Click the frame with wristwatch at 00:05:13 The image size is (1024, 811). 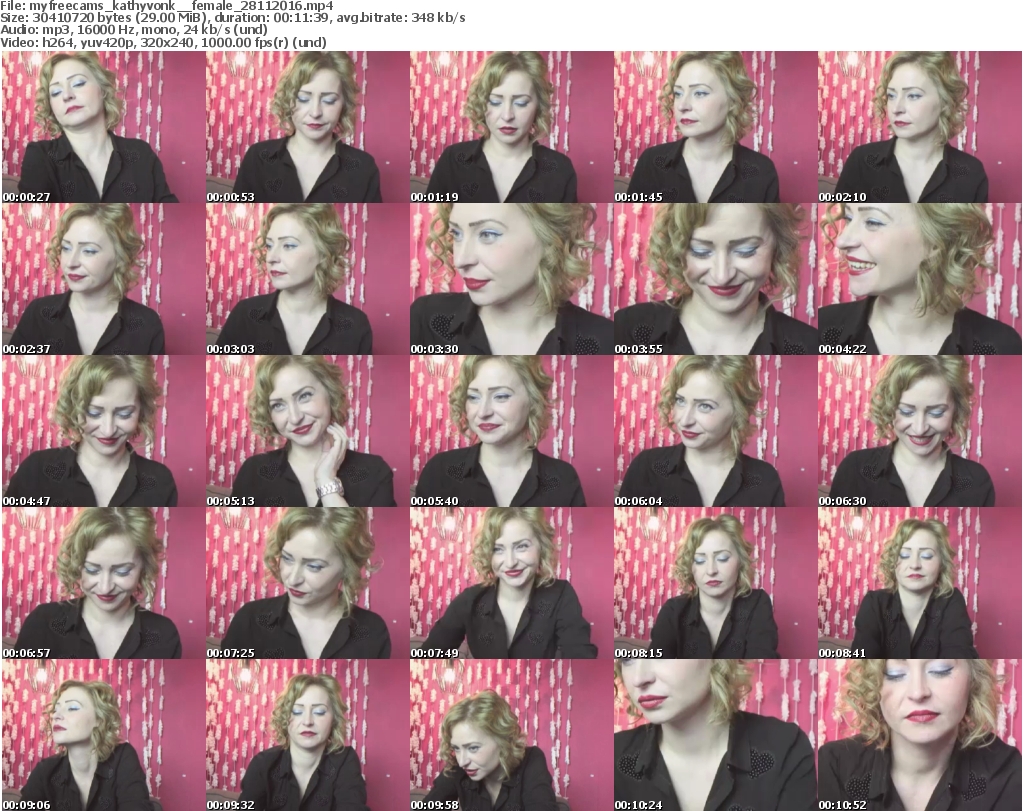click(x=307, y=431)
